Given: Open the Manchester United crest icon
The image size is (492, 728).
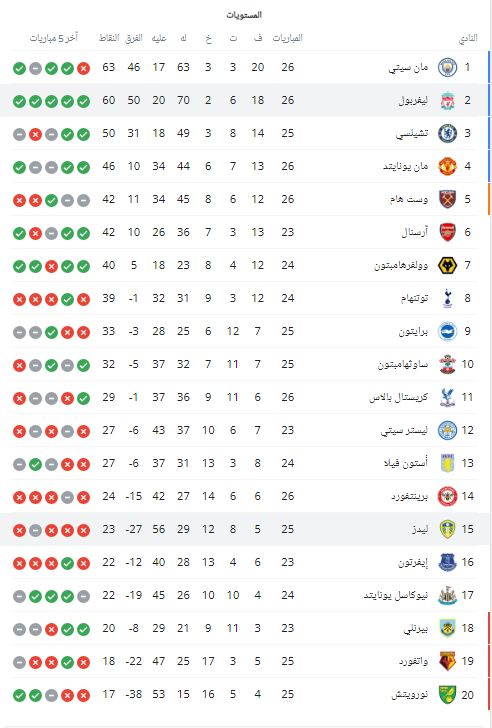Looking at the screenshot, I should 447,166.
